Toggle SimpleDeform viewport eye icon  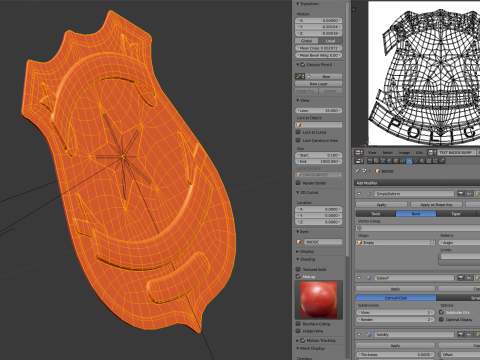click(469, 194)
